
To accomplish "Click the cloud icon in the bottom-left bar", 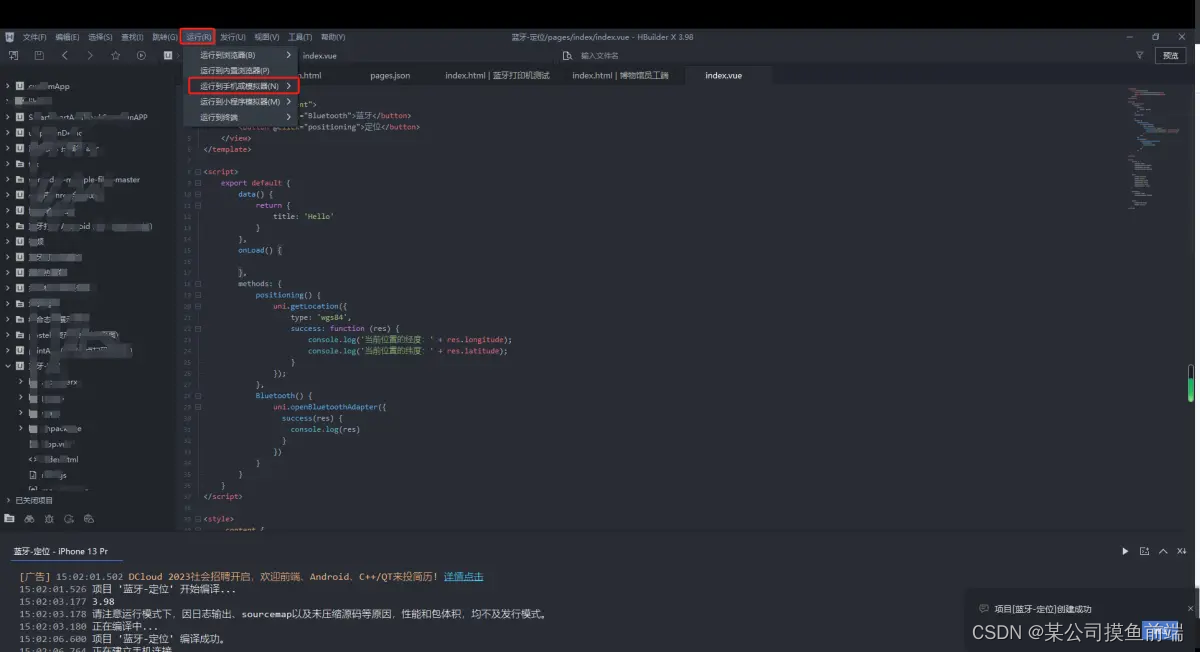I will [x=89, y=519].
